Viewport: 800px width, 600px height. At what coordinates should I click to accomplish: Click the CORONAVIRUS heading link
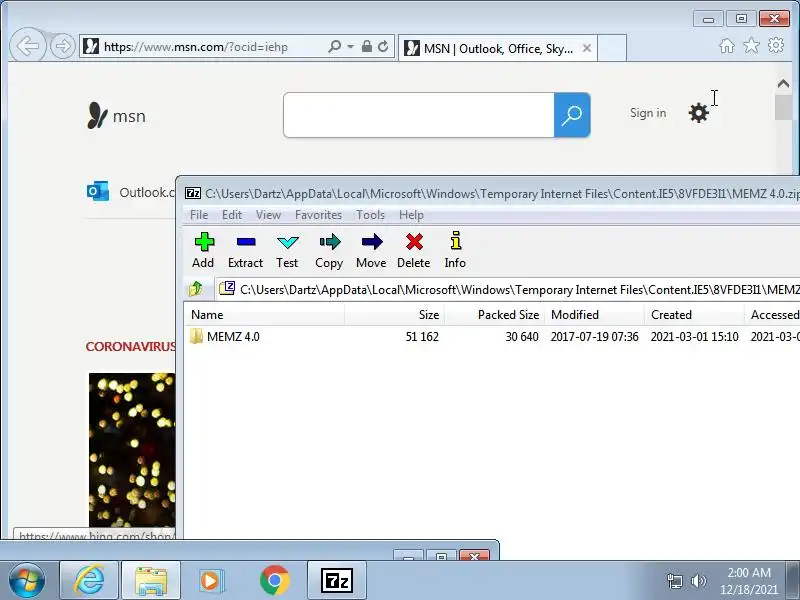pos(131,347)
